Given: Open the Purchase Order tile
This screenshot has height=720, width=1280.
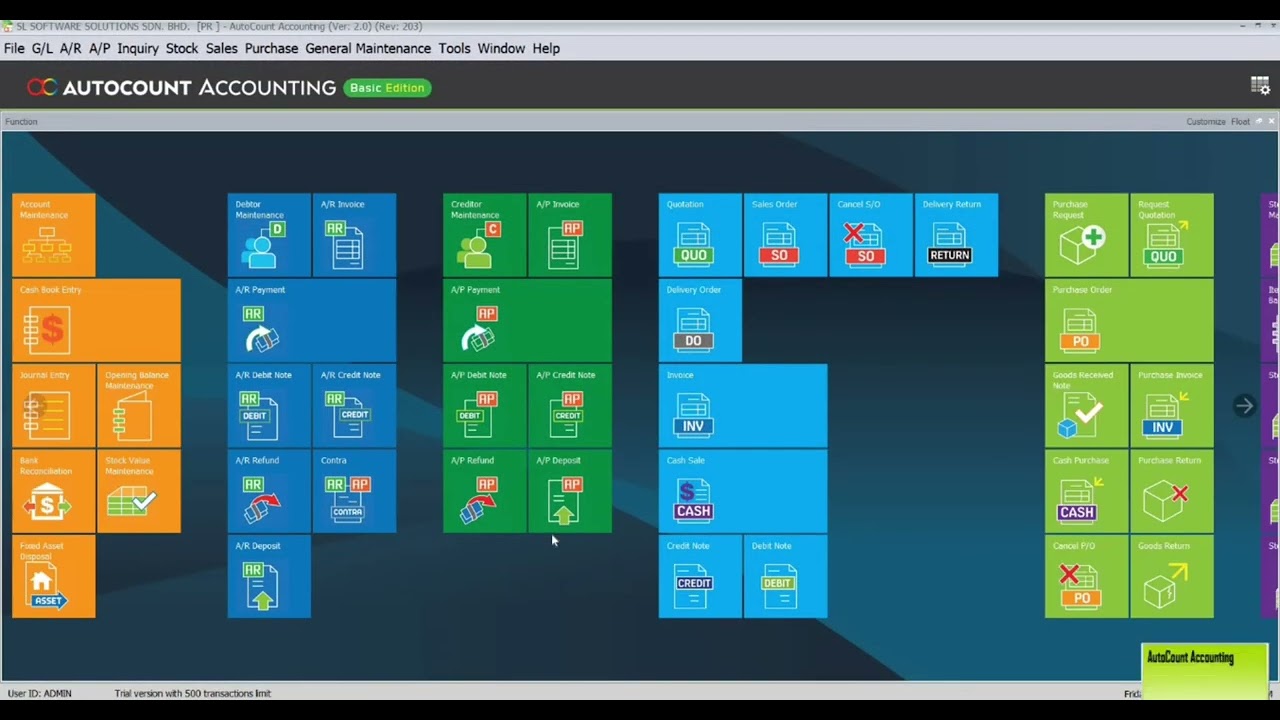Looking at the screenshot, I should click(1129, 320).
